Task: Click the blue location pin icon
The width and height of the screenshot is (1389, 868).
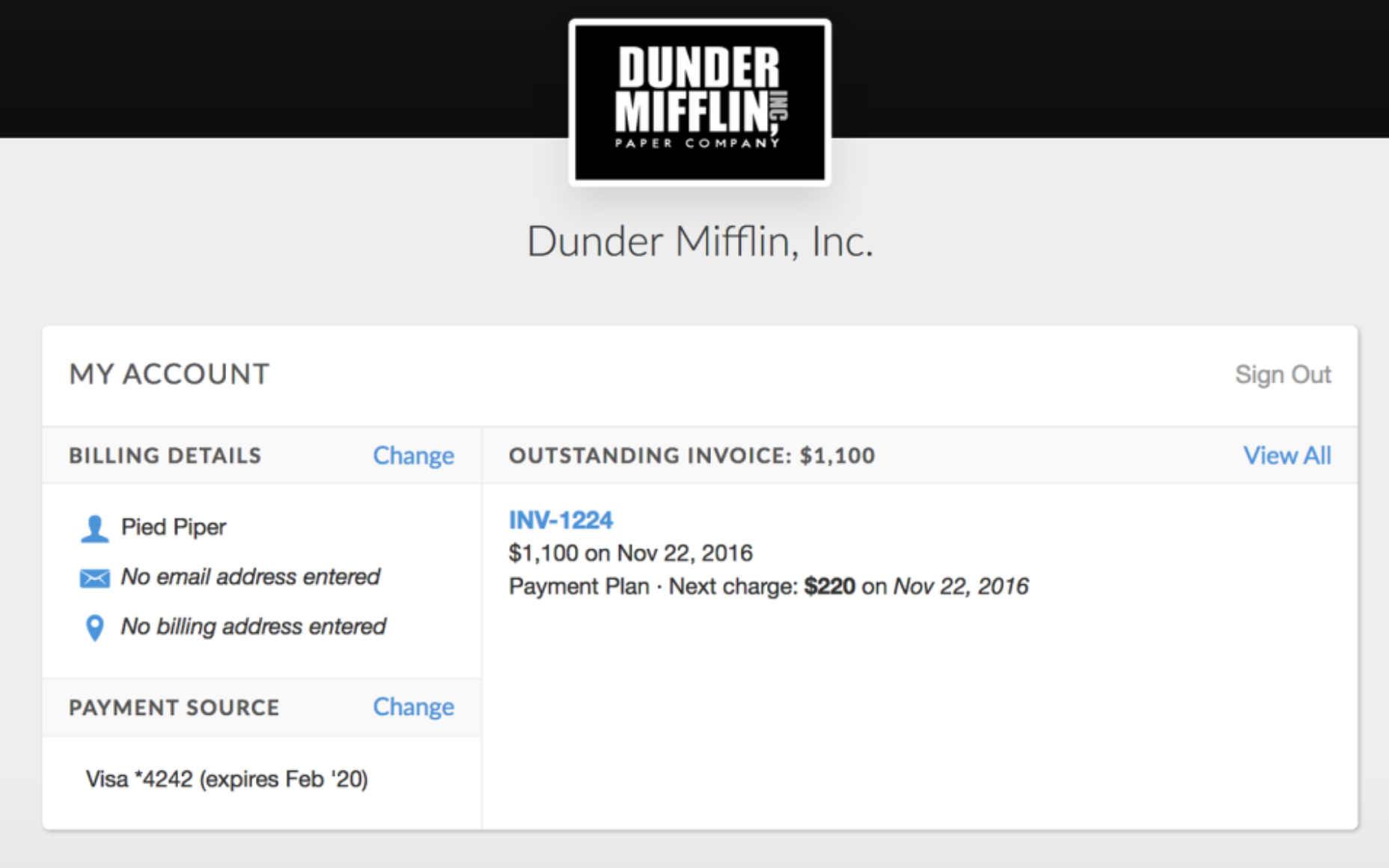Action: click(94, 628)
